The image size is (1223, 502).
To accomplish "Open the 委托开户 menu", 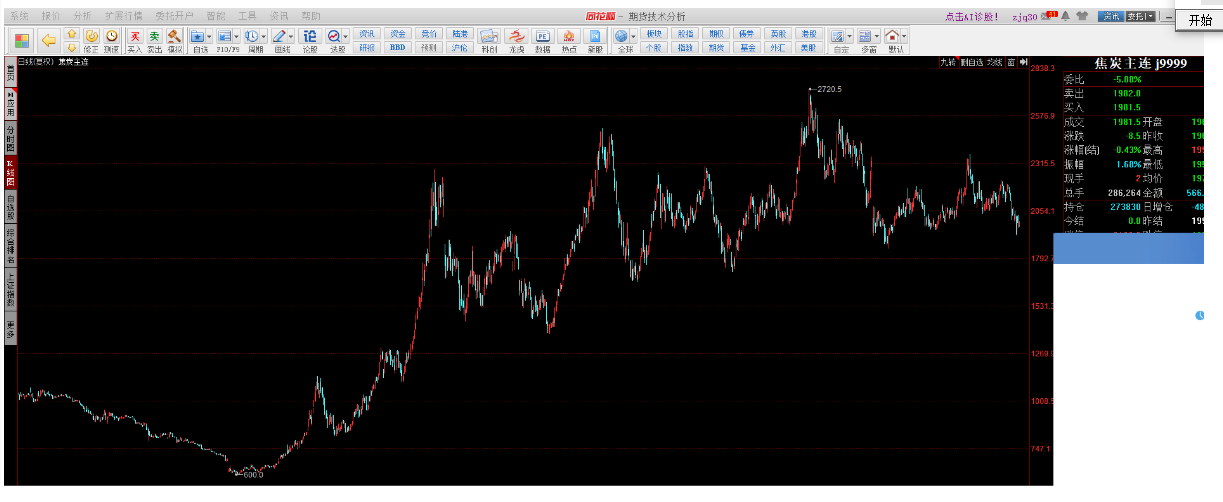I will tap(174, 16).
